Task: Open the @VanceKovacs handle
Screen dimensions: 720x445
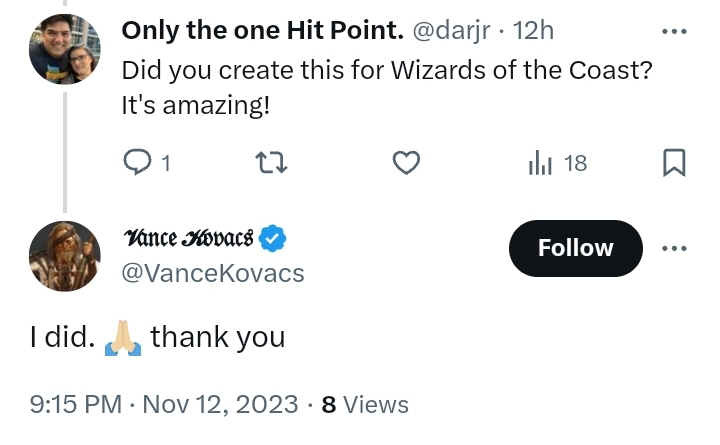Action: pyautogui.click(x=213, y=273)
